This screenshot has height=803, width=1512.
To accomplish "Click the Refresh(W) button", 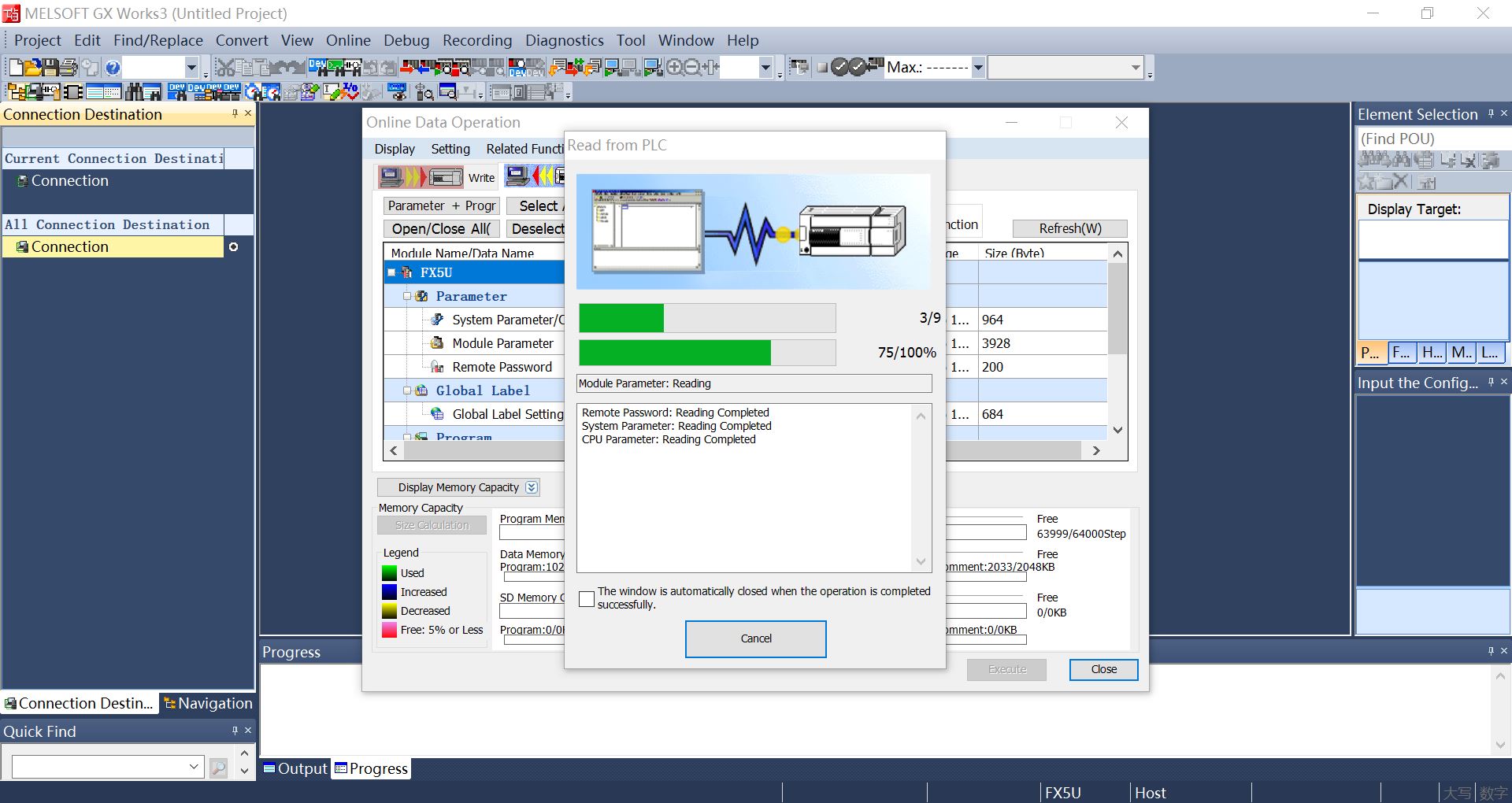I will tap(1069, 228).
